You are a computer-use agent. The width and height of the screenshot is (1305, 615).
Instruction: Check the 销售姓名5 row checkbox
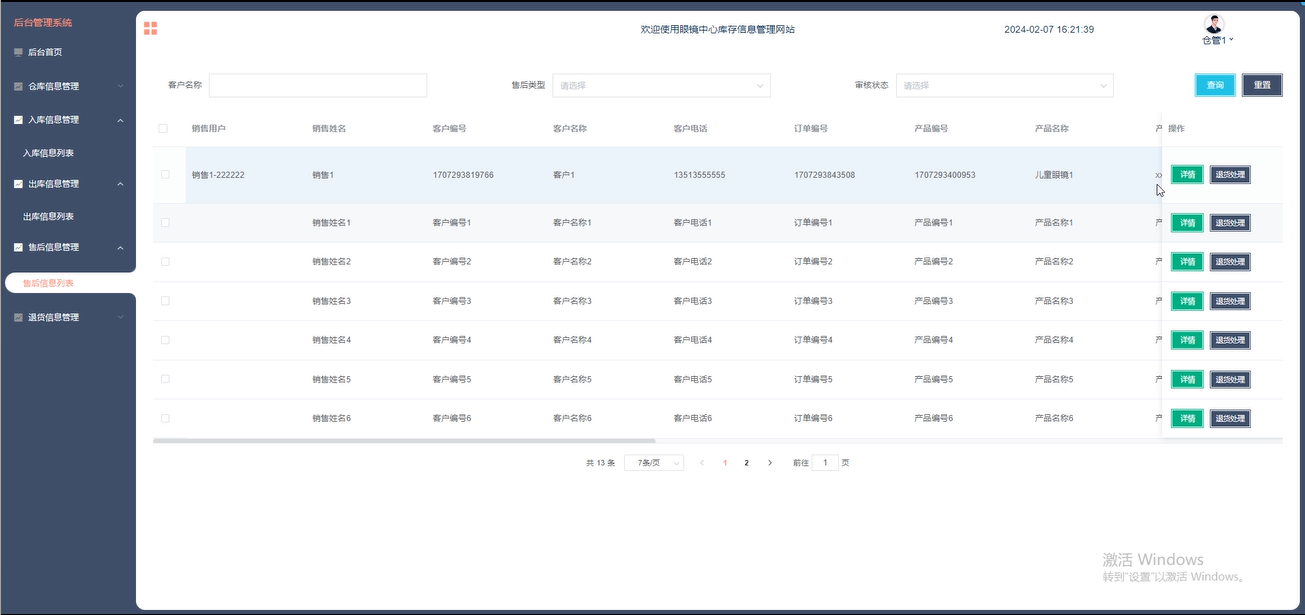165,379
